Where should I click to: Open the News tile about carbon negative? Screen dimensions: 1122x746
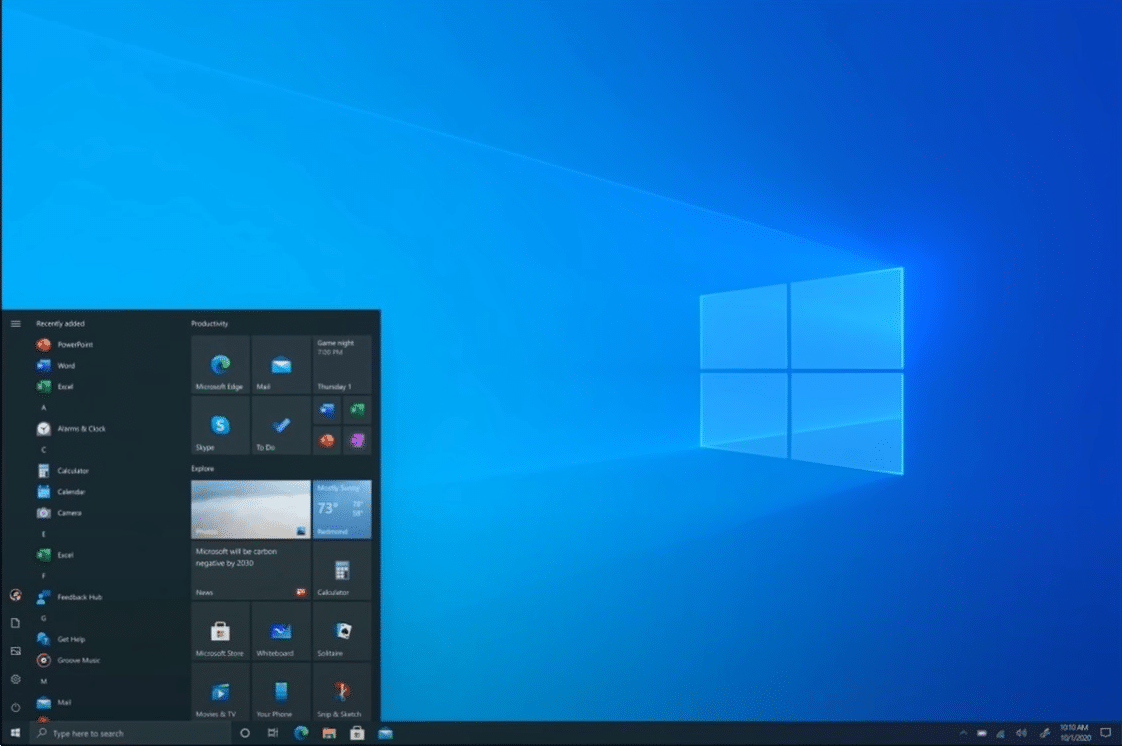click(250, 571)
